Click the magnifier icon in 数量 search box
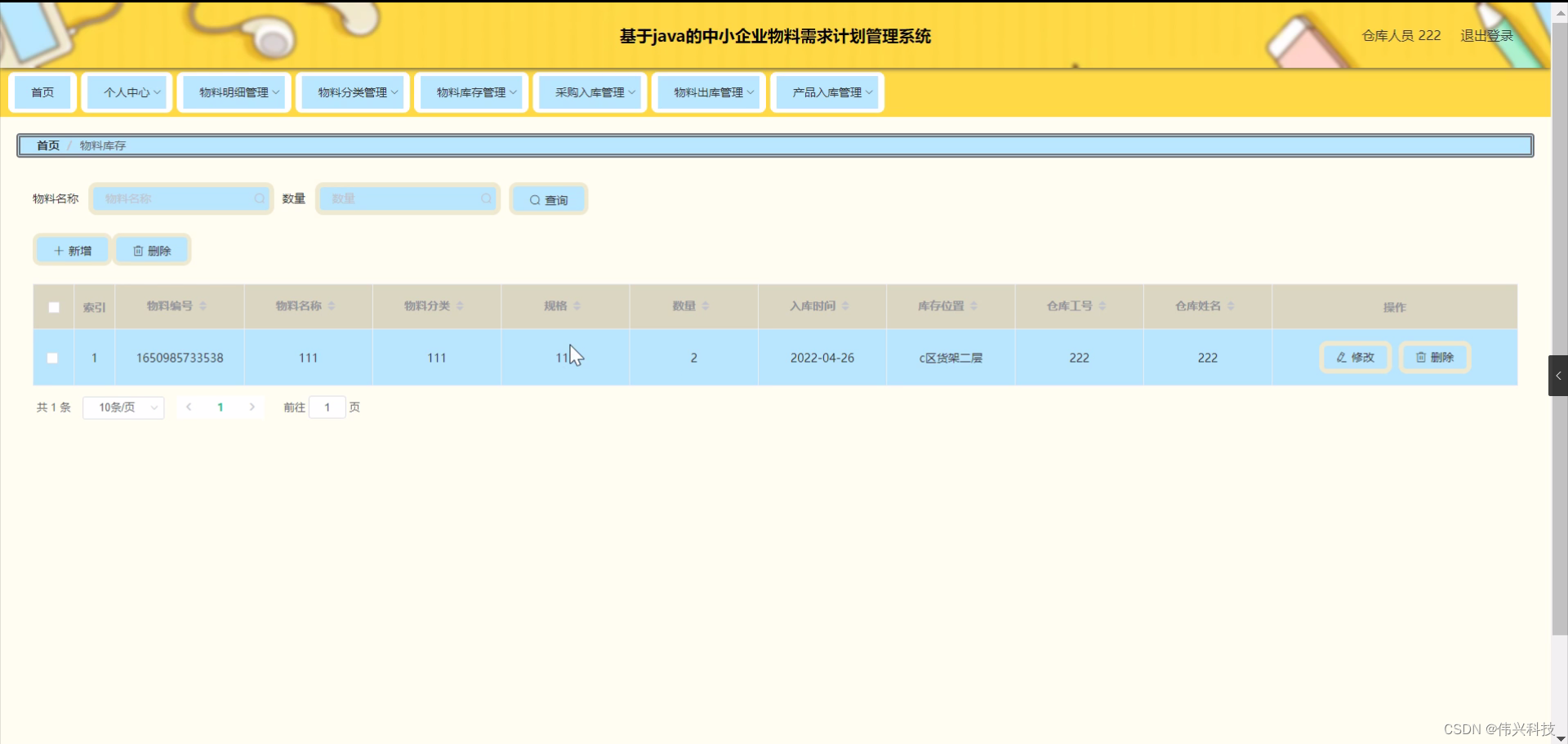The image size is (1568, 744). [485, 198]
